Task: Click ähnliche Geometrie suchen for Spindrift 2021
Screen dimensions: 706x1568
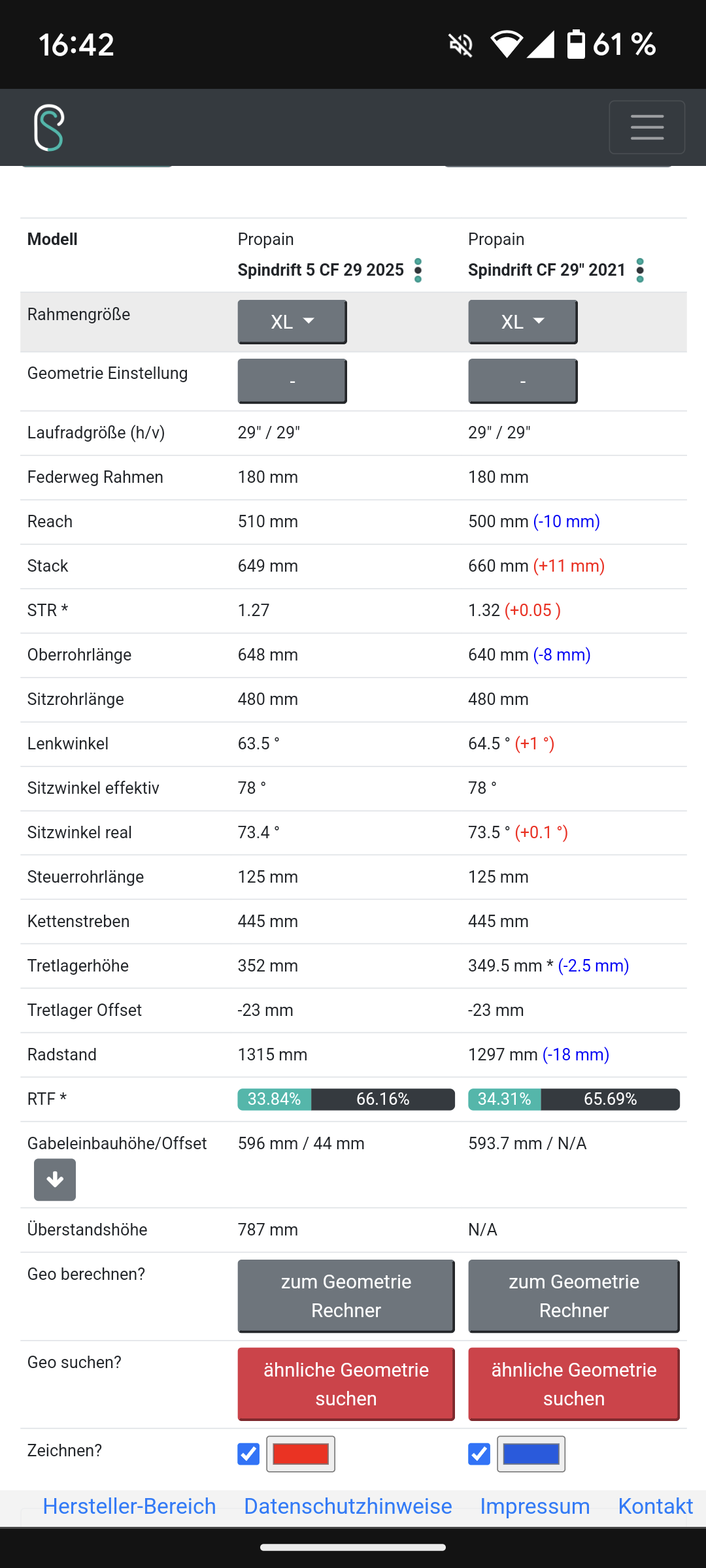Action: [573, 1384]
